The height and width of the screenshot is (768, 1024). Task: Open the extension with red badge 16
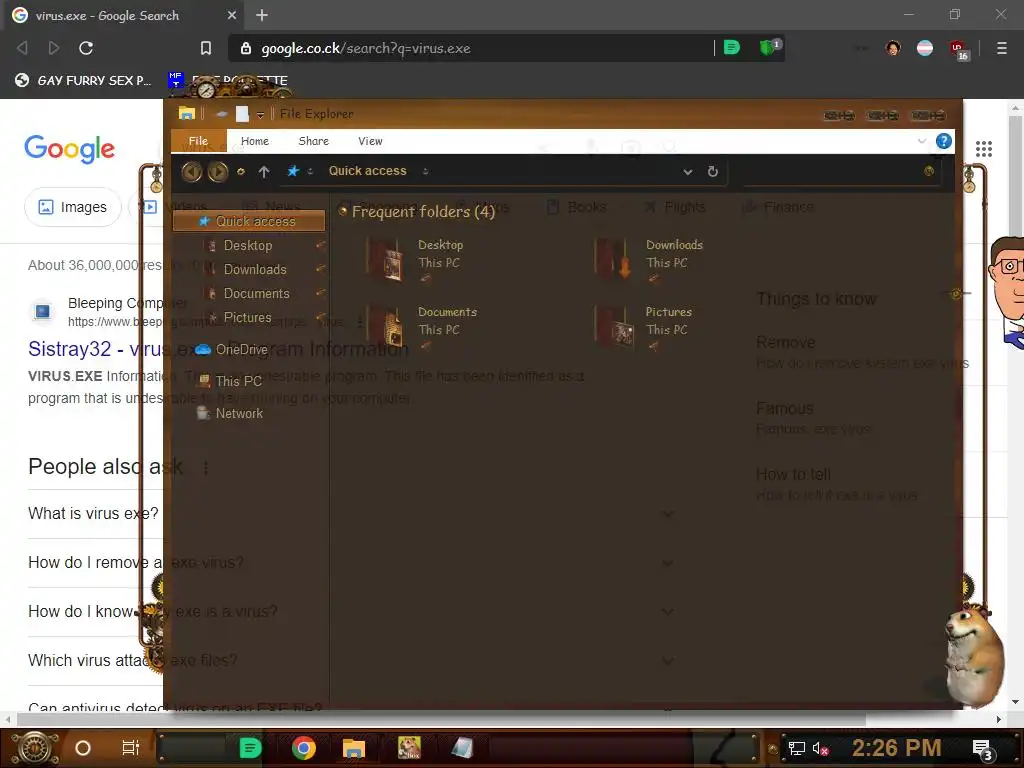click(x=958, y=50)
